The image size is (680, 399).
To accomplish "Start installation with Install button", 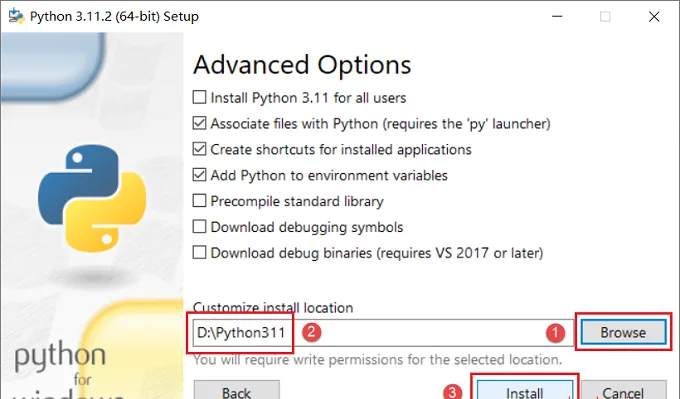I will click(525, 390).
